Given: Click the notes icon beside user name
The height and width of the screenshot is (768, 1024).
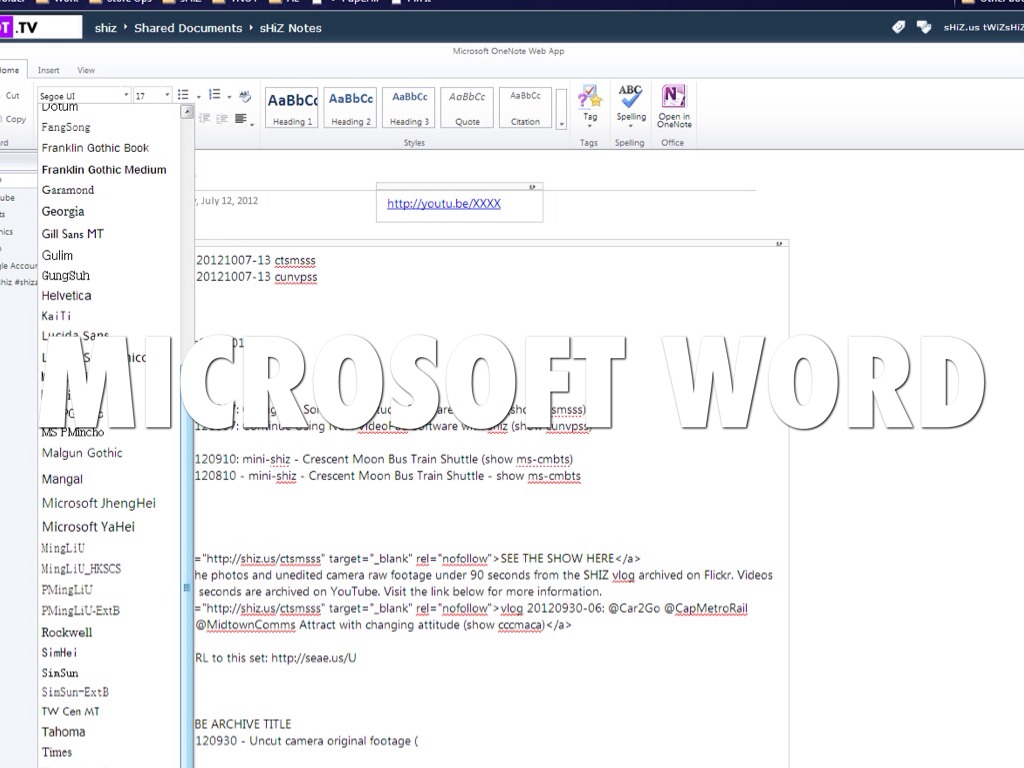Looking at the screenshot, I should pyautogui.click(x=923, y=27).
